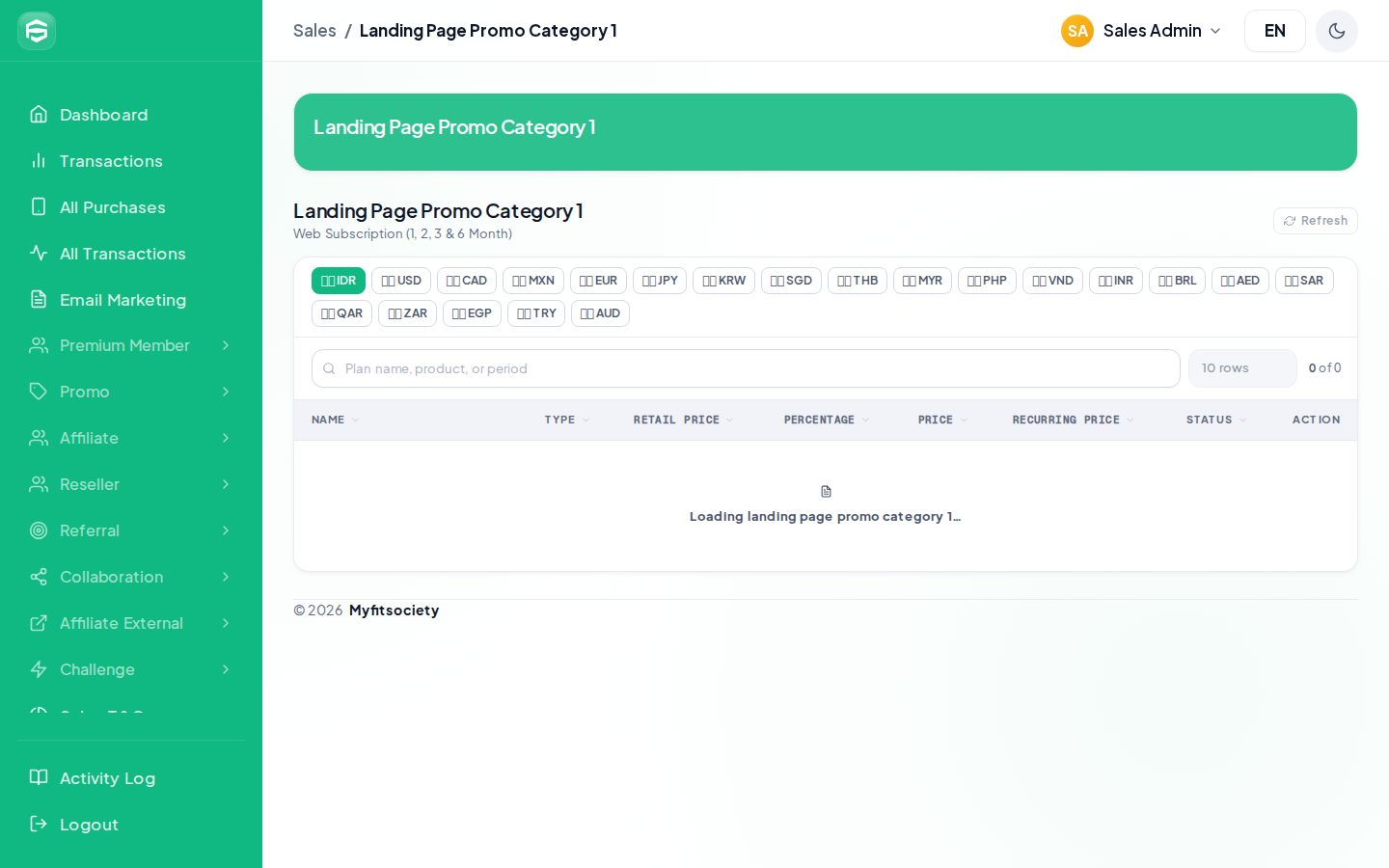Image resolution: width=1389 pixels, height=868 pixels.
Task: Click the search magnifier icon
Action: (x=329, y=368)
